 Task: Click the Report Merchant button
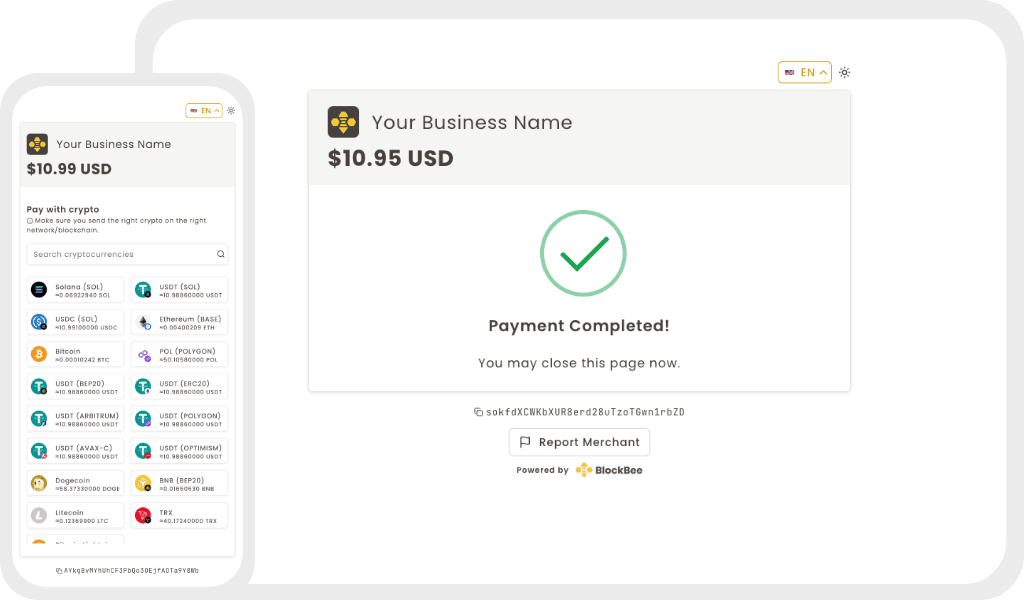pos(579,442)
